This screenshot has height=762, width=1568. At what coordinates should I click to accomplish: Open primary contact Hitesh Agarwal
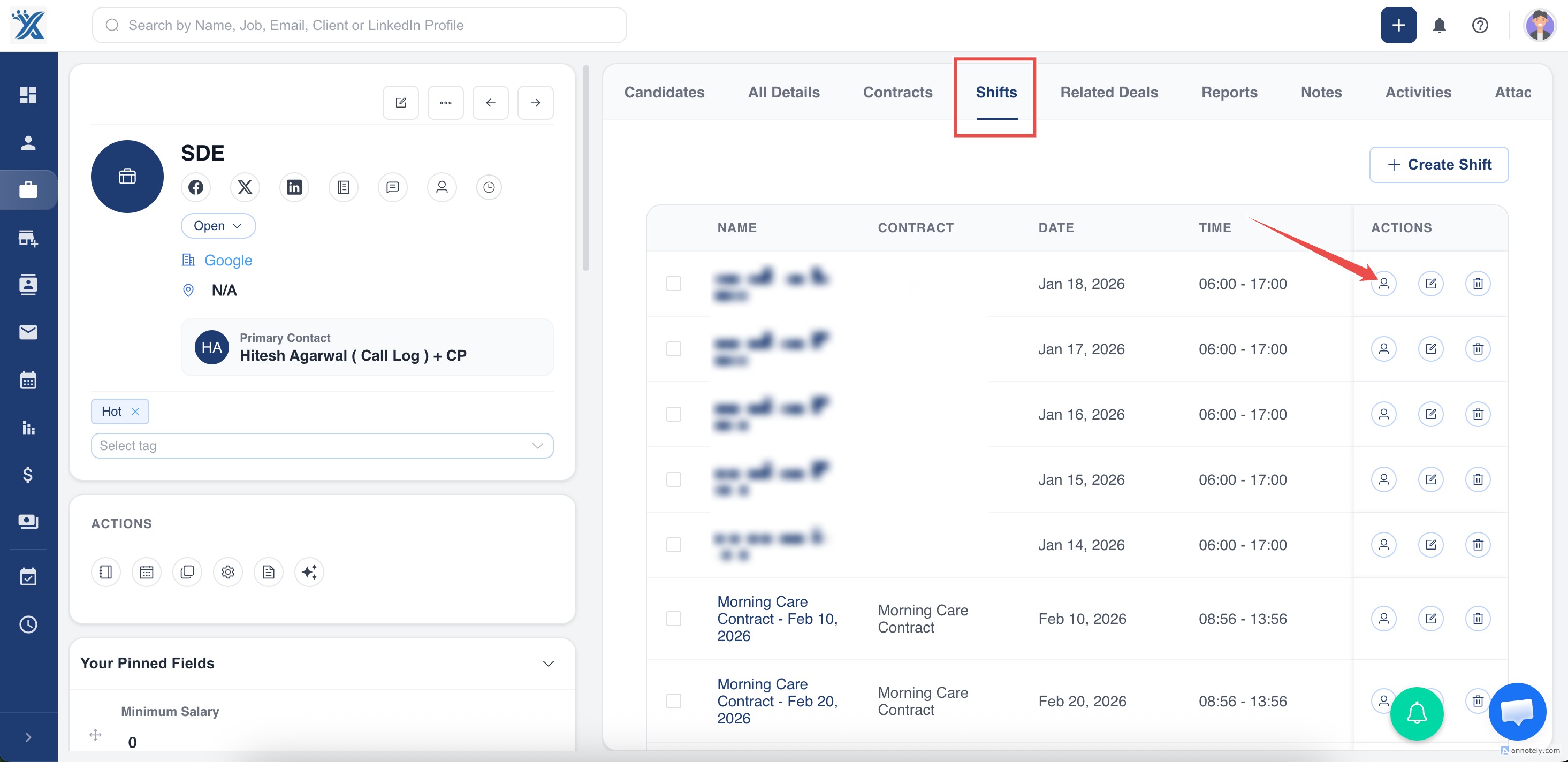tap(367, 347)
